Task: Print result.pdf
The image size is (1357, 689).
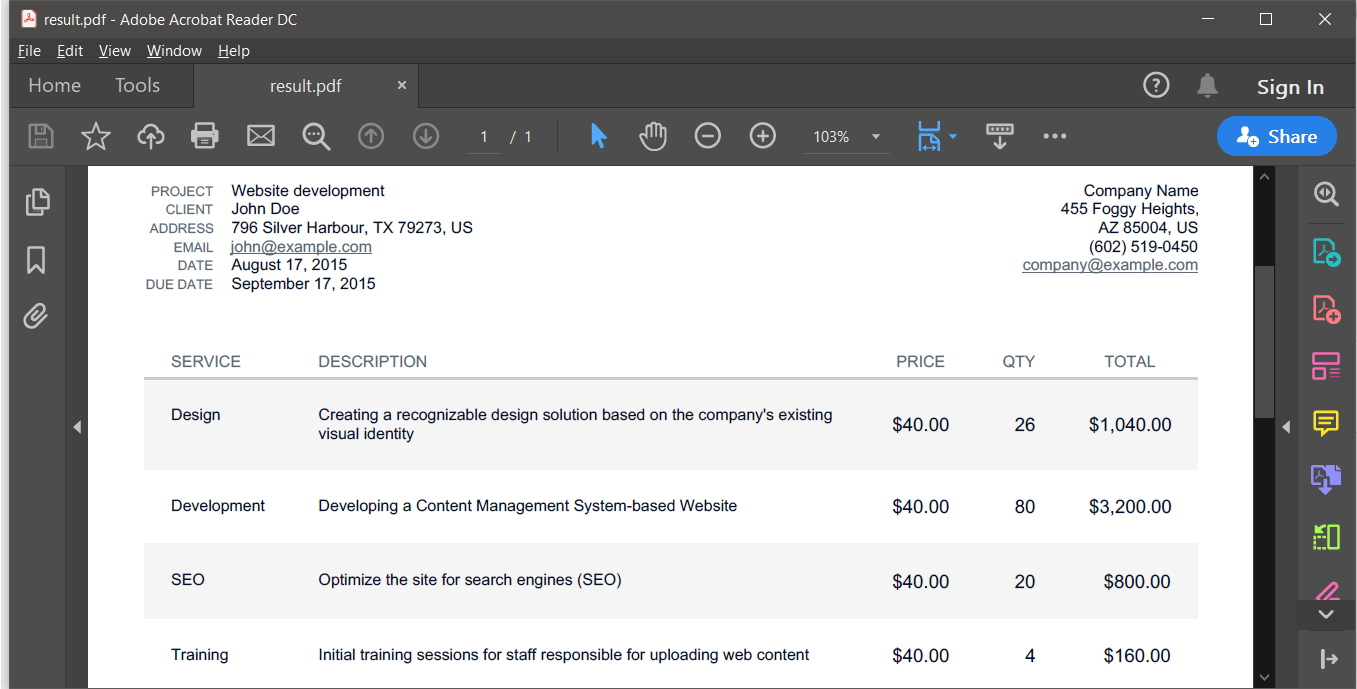Action: coord(204,135)
